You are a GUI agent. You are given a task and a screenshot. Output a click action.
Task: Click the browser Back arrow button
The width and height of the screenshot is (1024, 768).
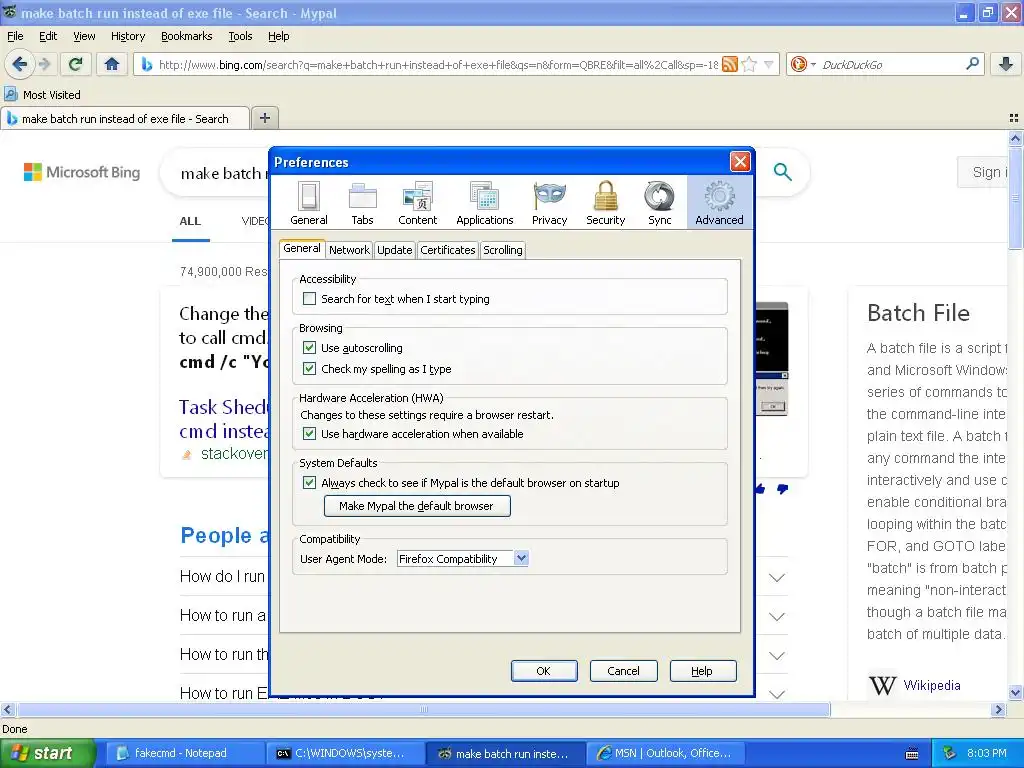(x=20, y=64)
